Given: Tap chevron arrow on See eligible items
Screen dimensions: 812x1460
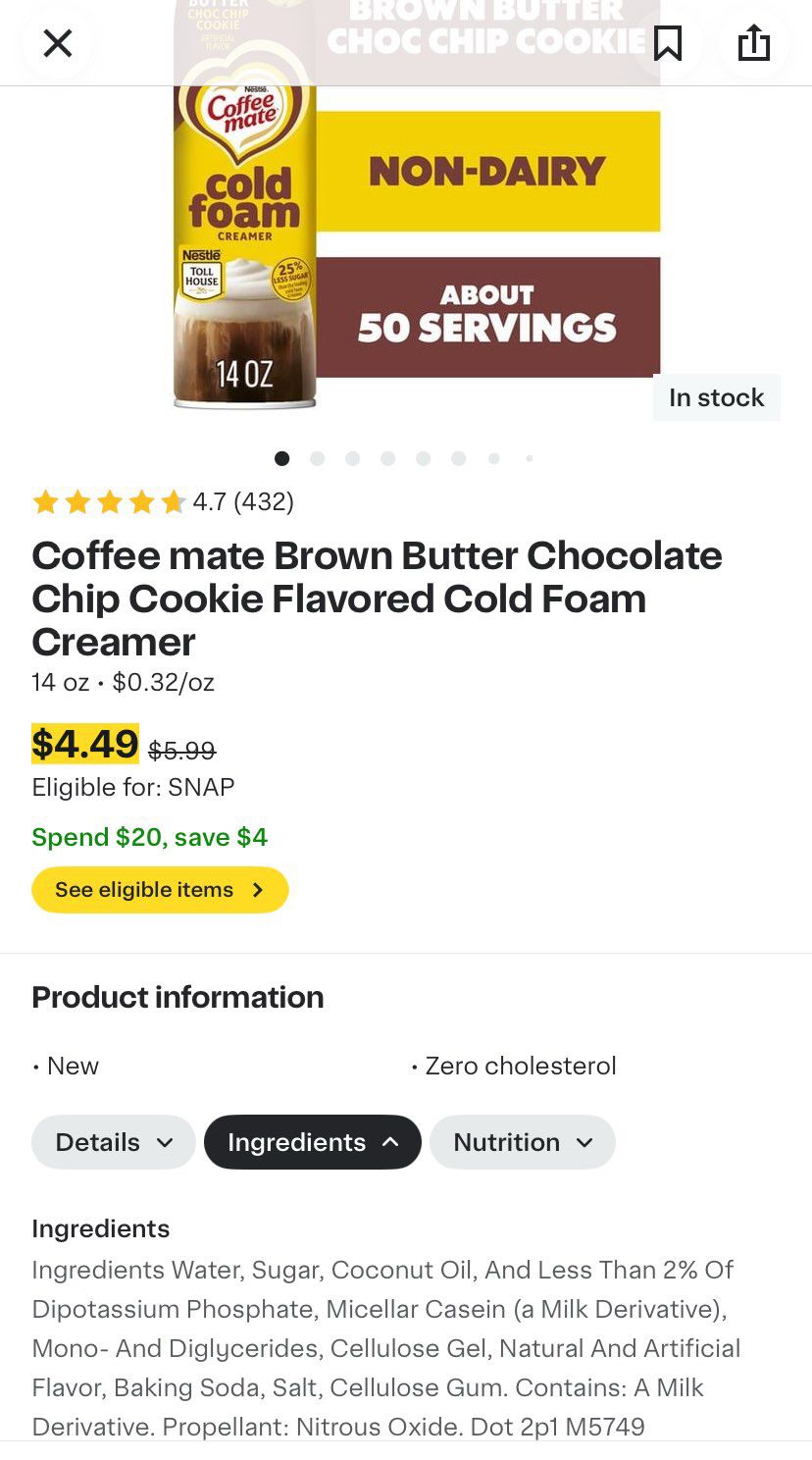Looking at the screenshot, I should pos(258,890).
